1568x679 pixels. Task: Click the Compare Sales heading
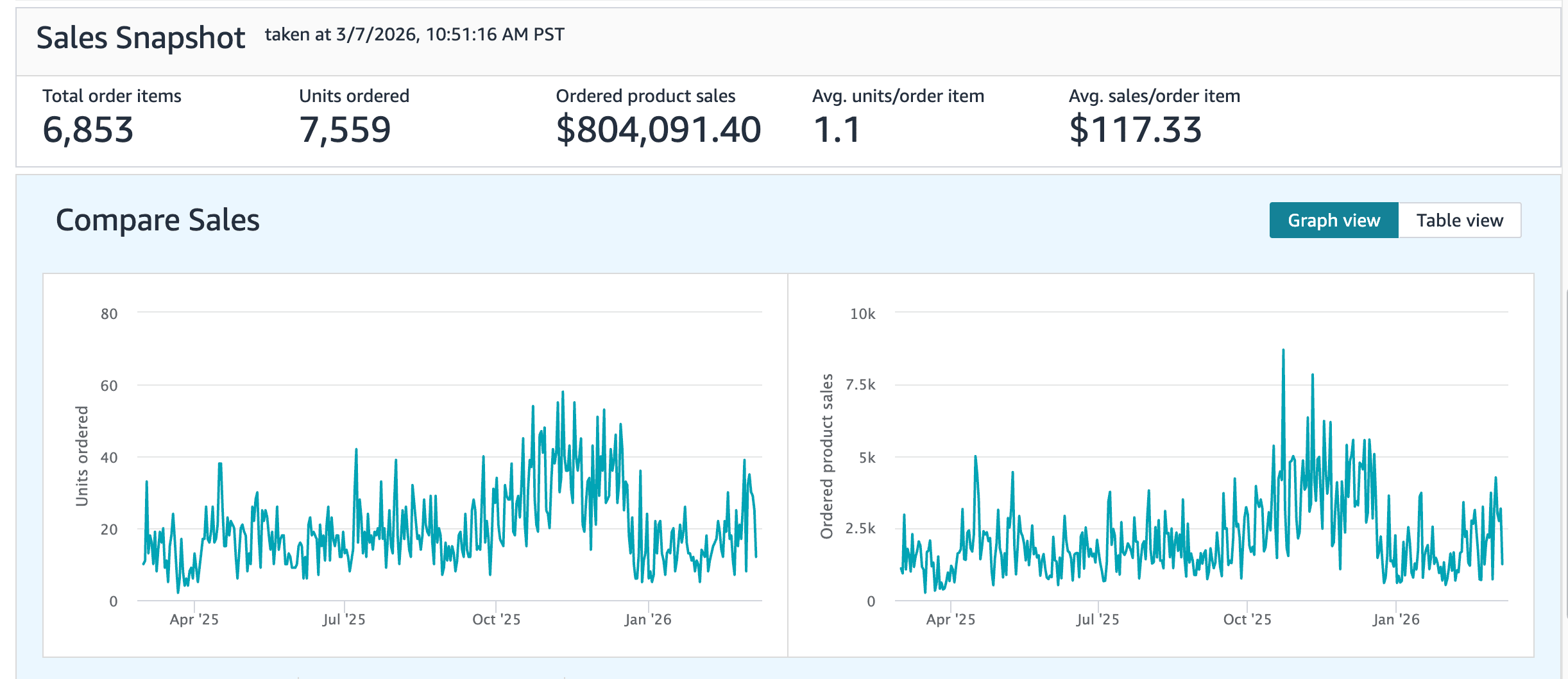click(x=158, y=220)
